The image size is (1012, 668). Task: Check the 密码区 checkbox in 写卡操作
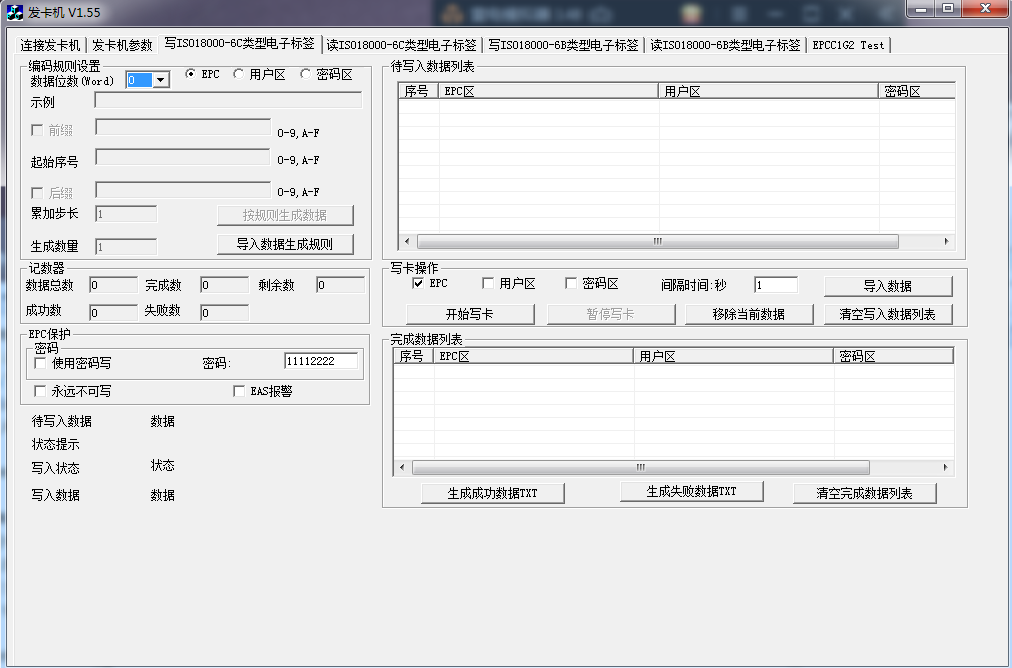coord(571,283)
